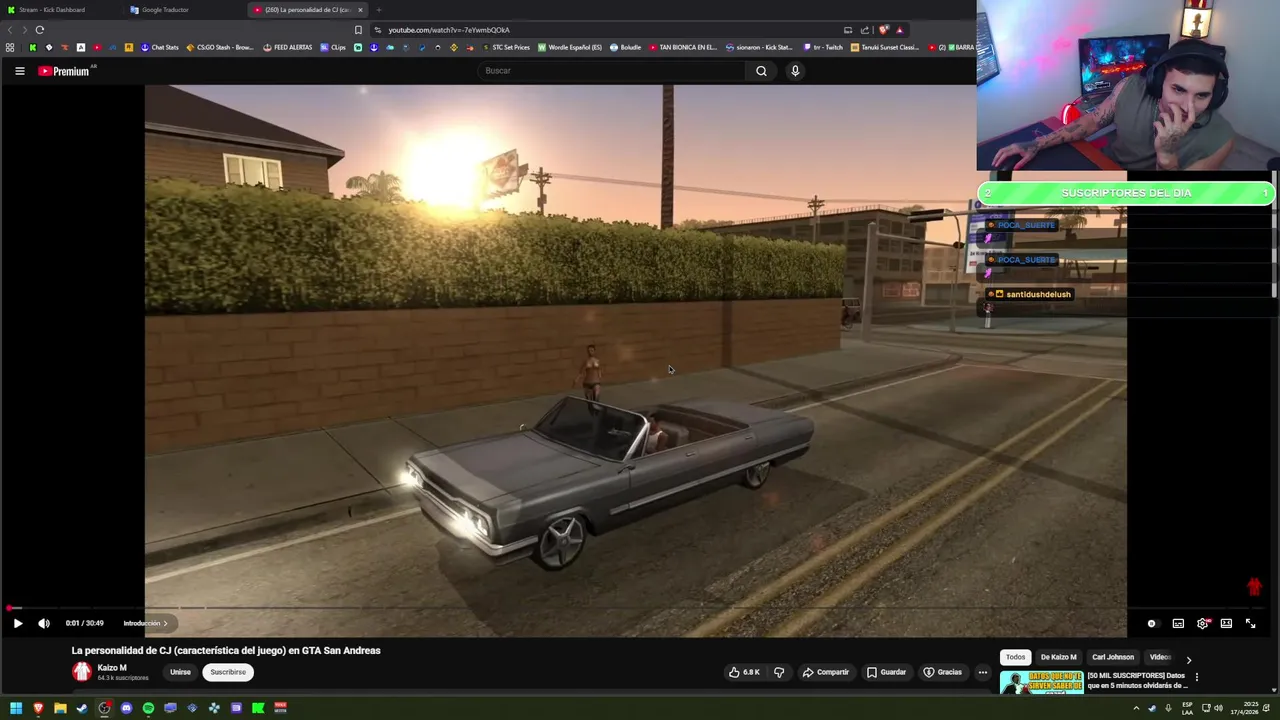This screenshot has height=720, width=1280.
Task: Open Discord from the taskbar
Action: coord(126,708)
